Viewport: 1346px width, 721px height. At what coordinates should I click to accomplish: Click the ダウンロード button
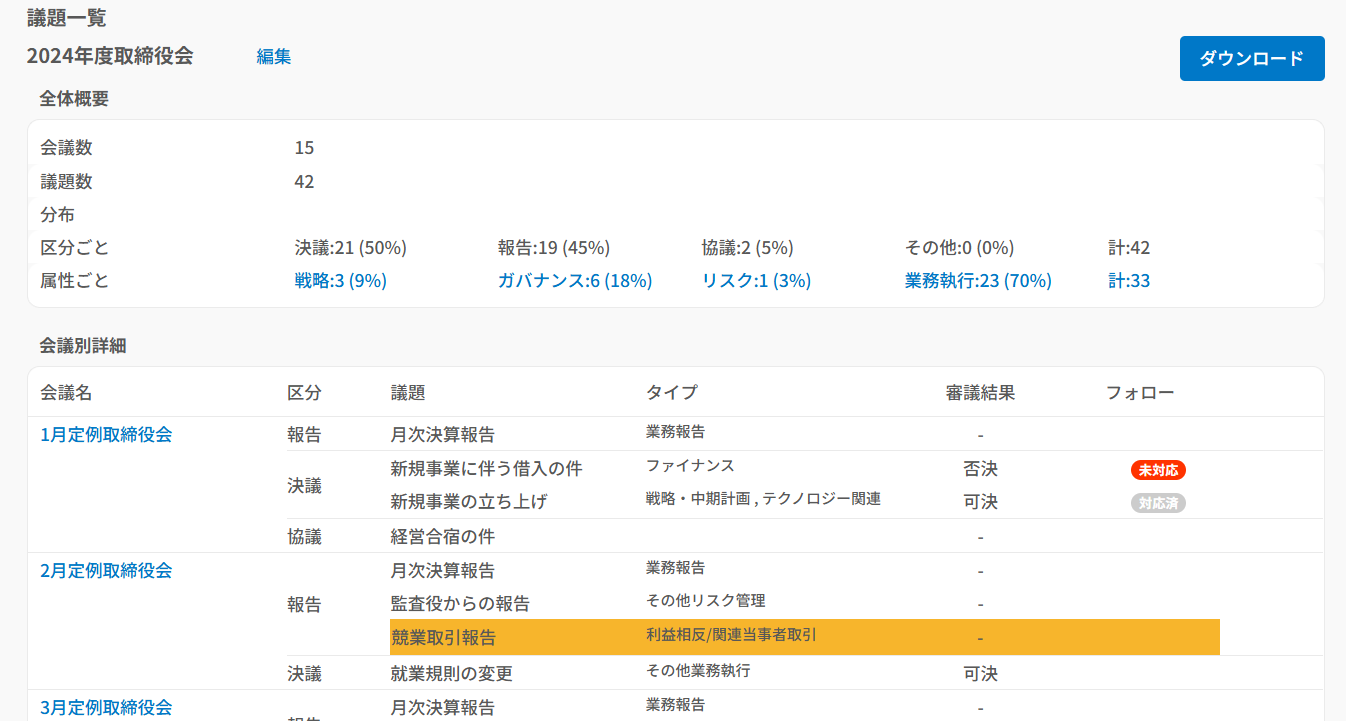coord(1252,59)
